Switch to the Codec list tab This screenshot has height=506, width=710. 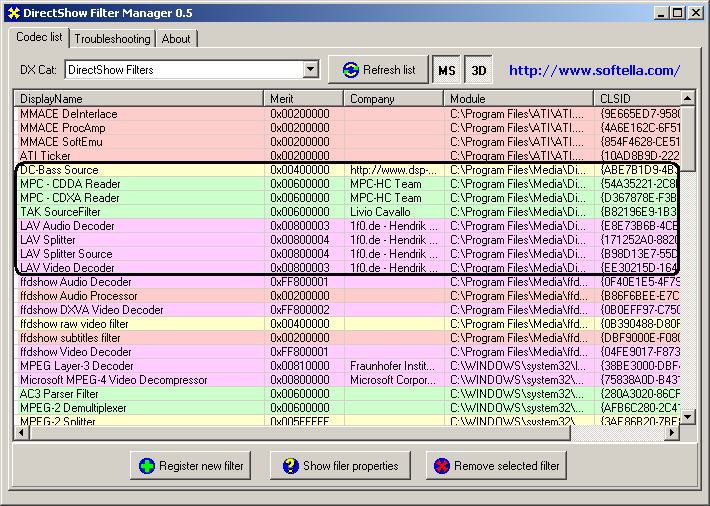[x=39, y=37]
